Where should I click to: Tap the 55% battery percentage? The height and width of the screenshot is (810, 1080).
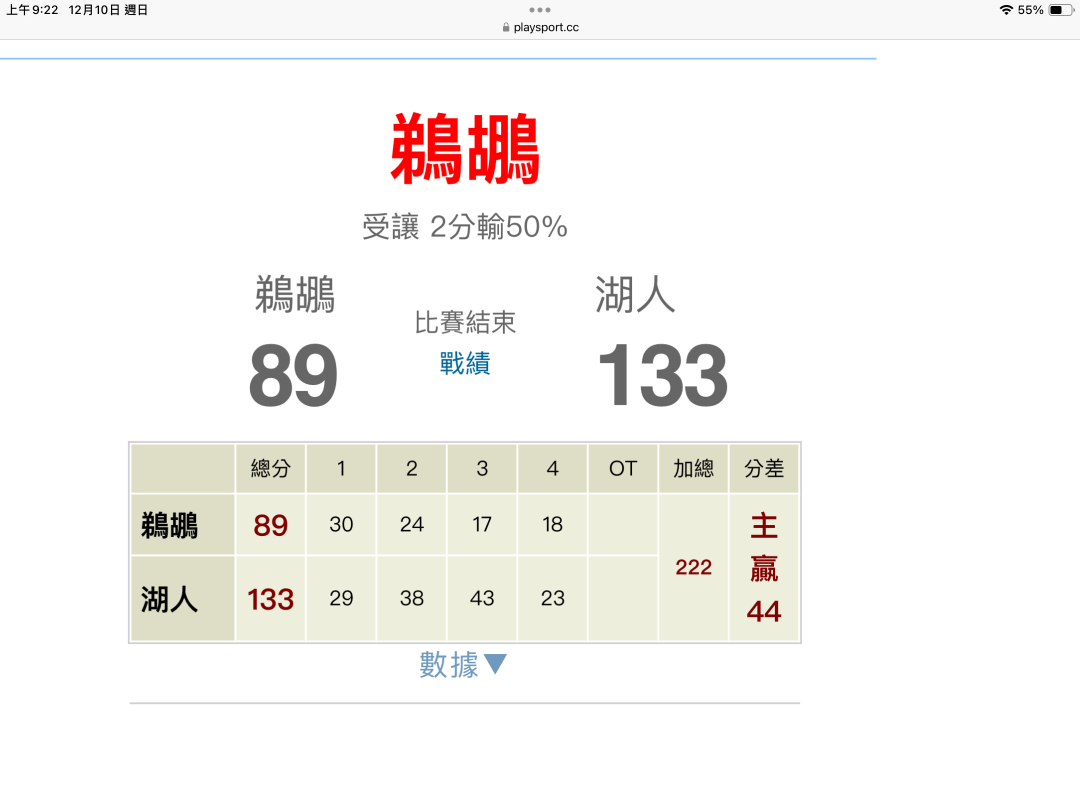1030,10
